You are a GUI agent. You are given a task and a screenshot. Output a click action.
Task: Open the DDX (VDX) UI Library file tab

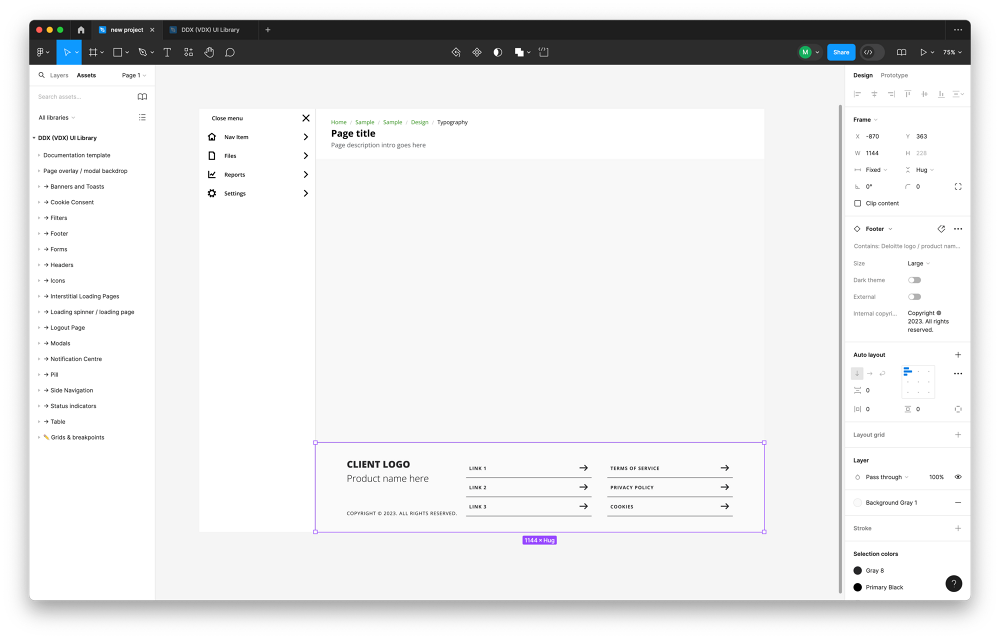[210, 30]
